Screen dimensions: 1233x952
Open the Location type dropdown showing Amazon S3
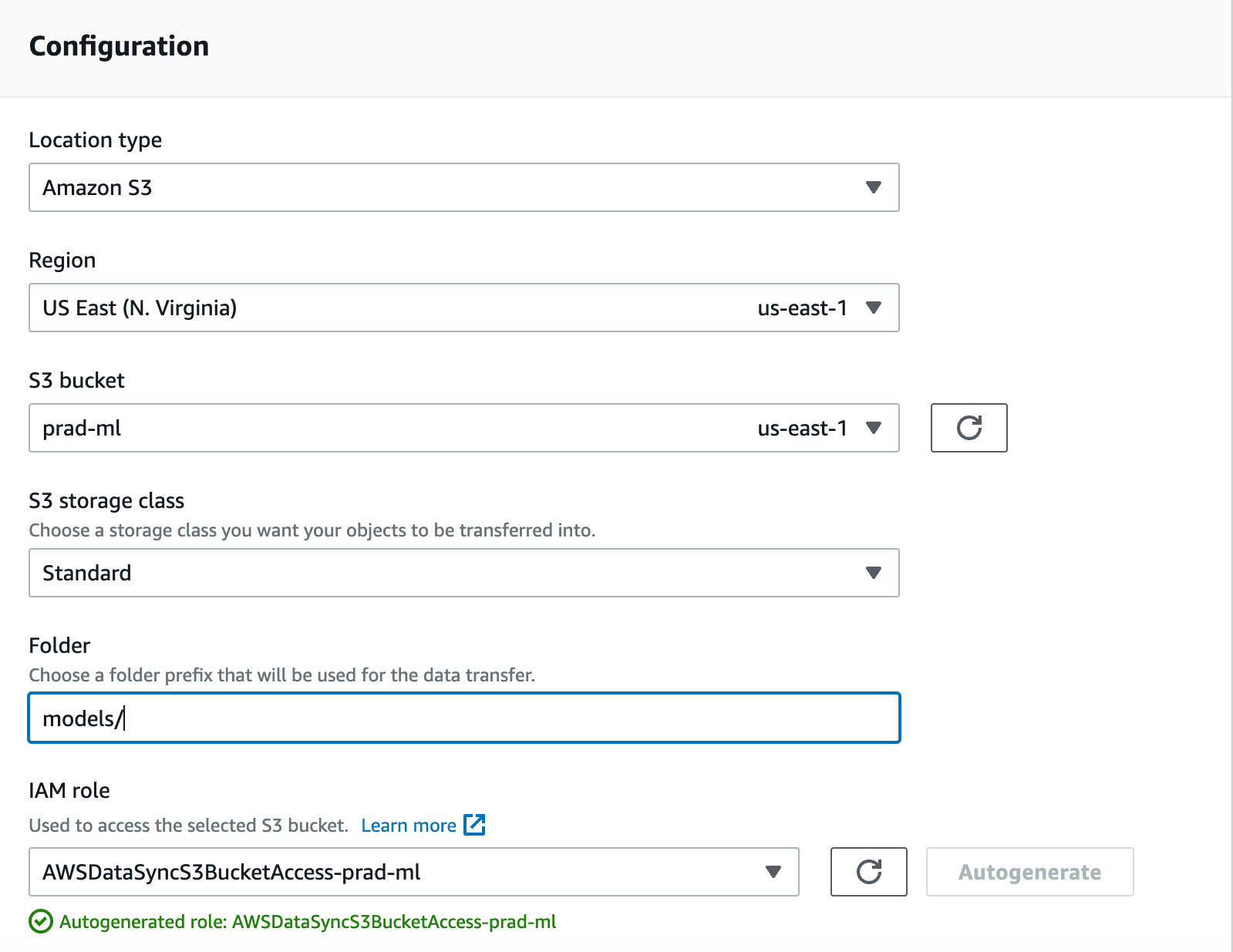(464, 187)
